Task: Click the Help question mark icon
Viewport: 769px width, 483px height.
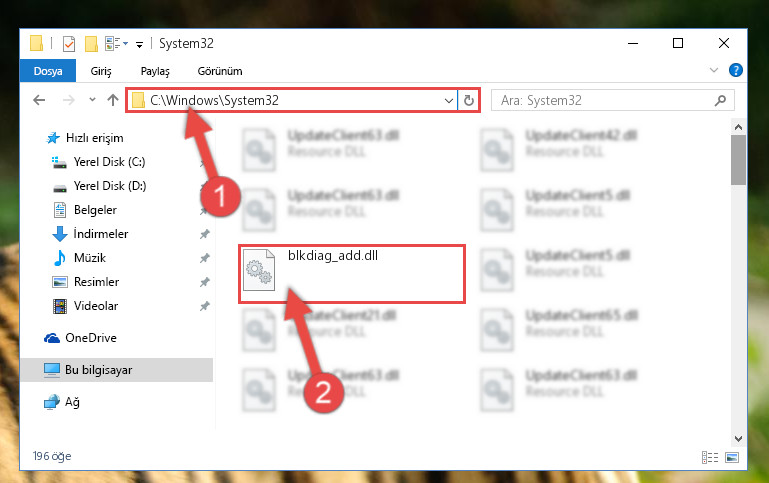Action: (x=736, y=70)
